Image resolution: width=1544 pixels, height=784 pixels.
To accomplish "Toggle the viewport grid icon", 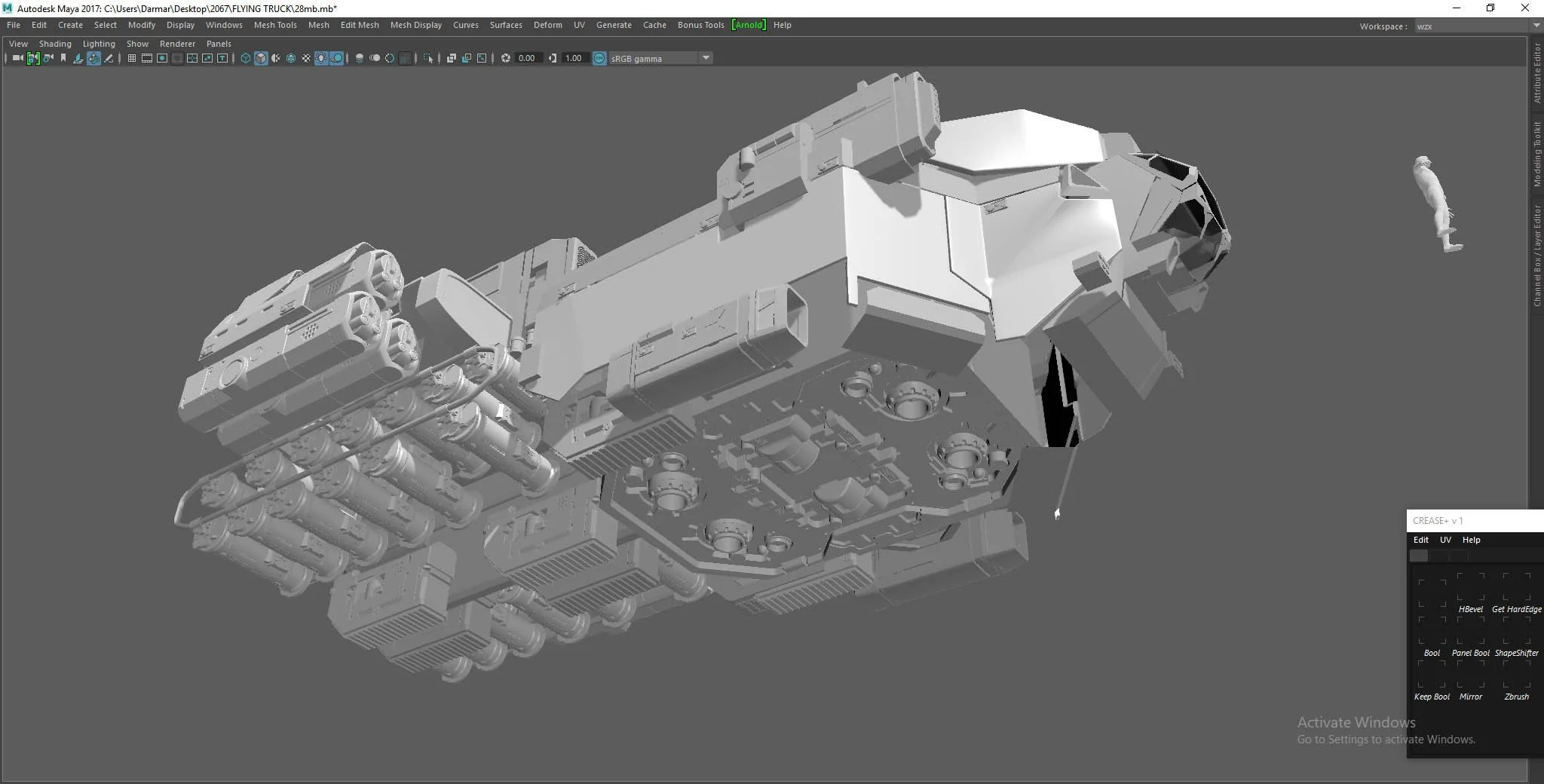I will tap(132, 58).
